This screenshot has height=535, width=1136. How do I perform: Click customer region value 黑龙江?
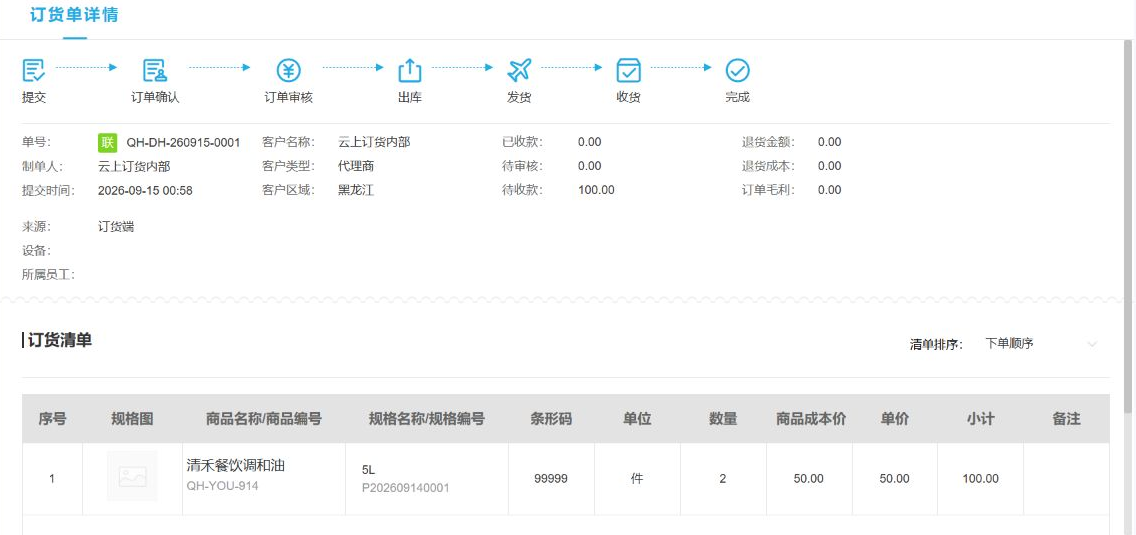pyautogui.click(x=356, y=190)
